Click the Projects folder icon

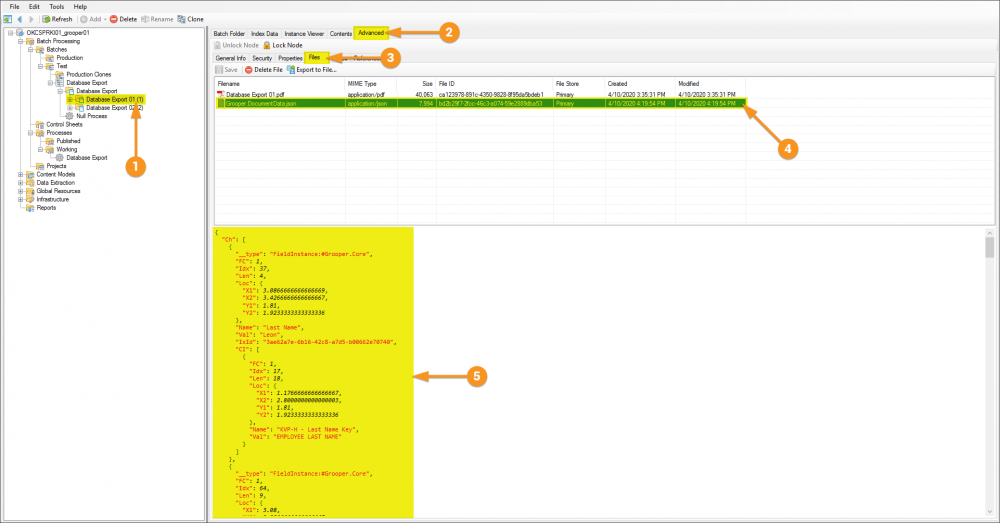(40, 166)
